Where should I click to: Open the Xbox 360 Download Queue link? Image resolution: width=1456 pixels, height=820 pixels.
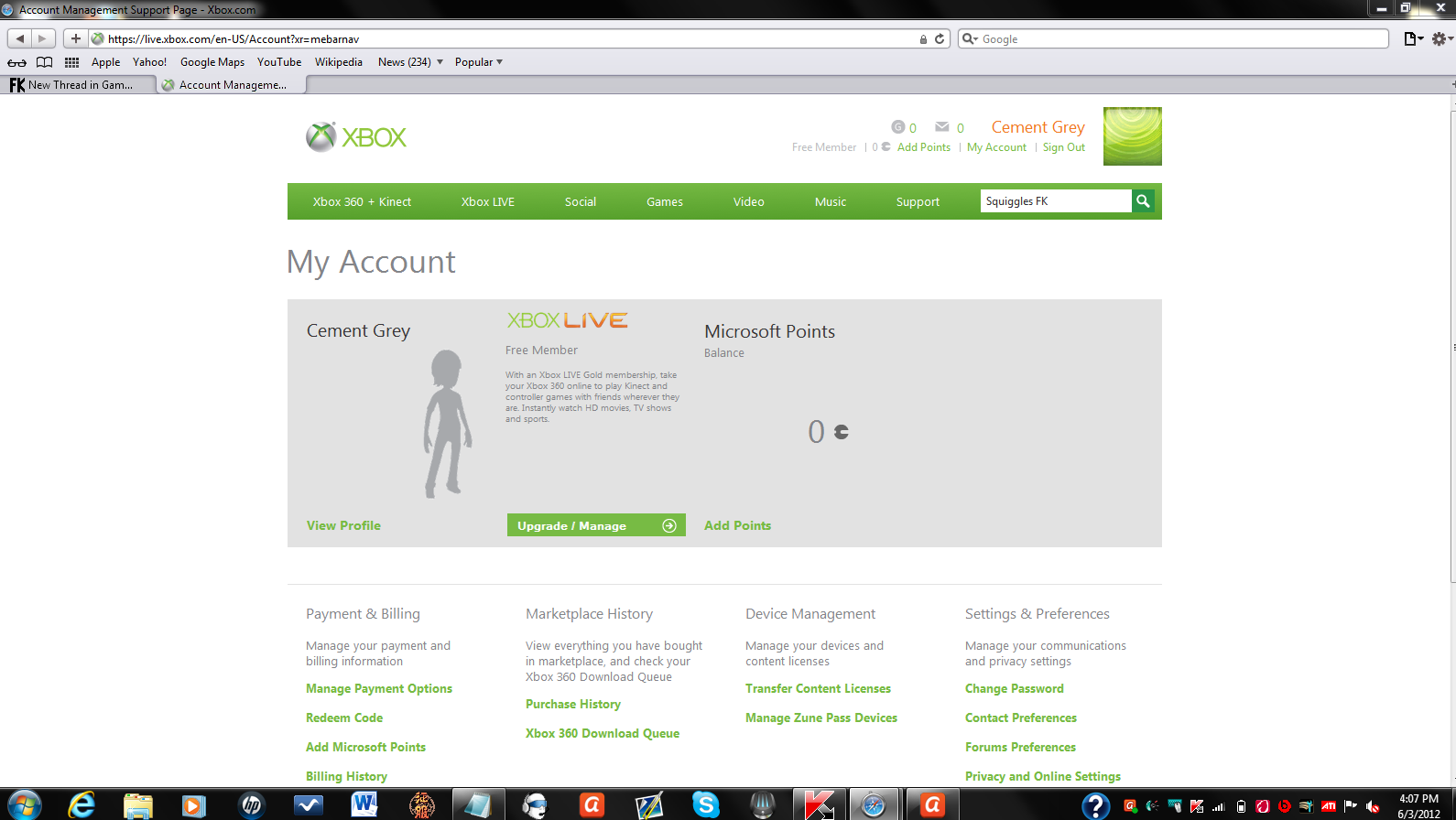(x=603, y=734)
